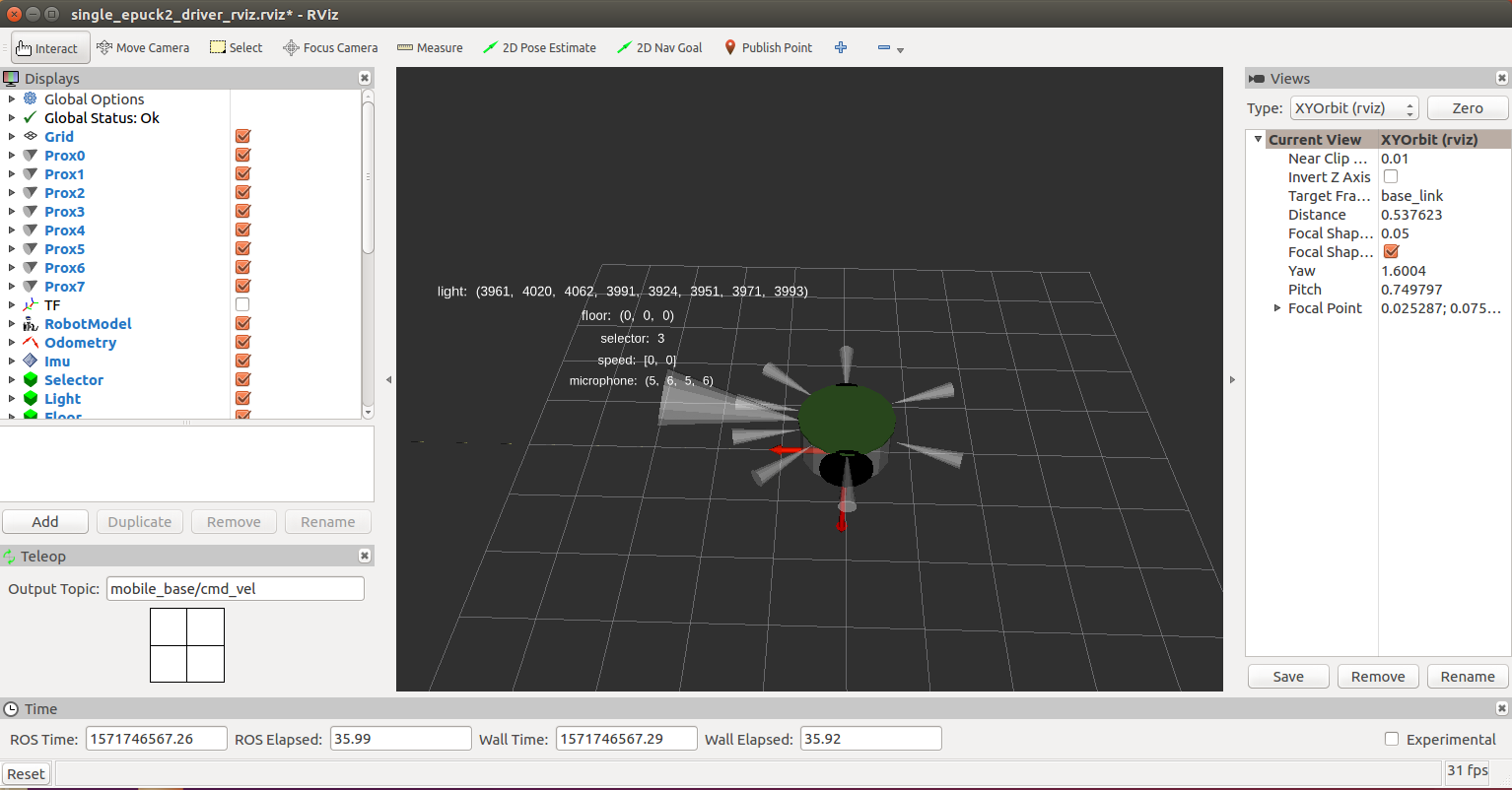The image size is (1512, 790).
Task: Open the view Type dropdown
Action: coord(1353,108)
